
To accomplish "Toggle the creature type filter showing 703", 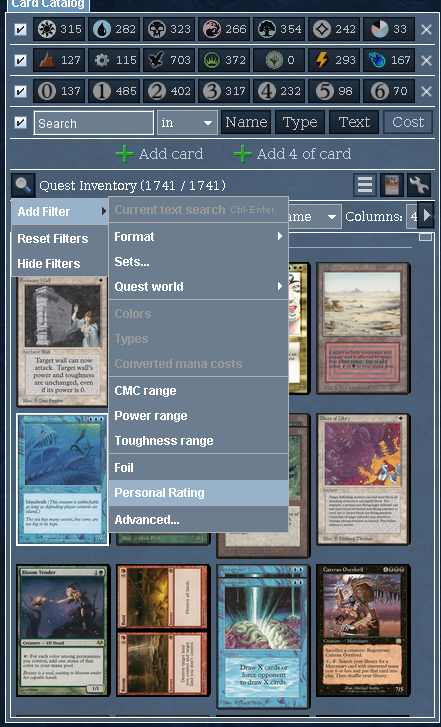I will coord(169,60).
